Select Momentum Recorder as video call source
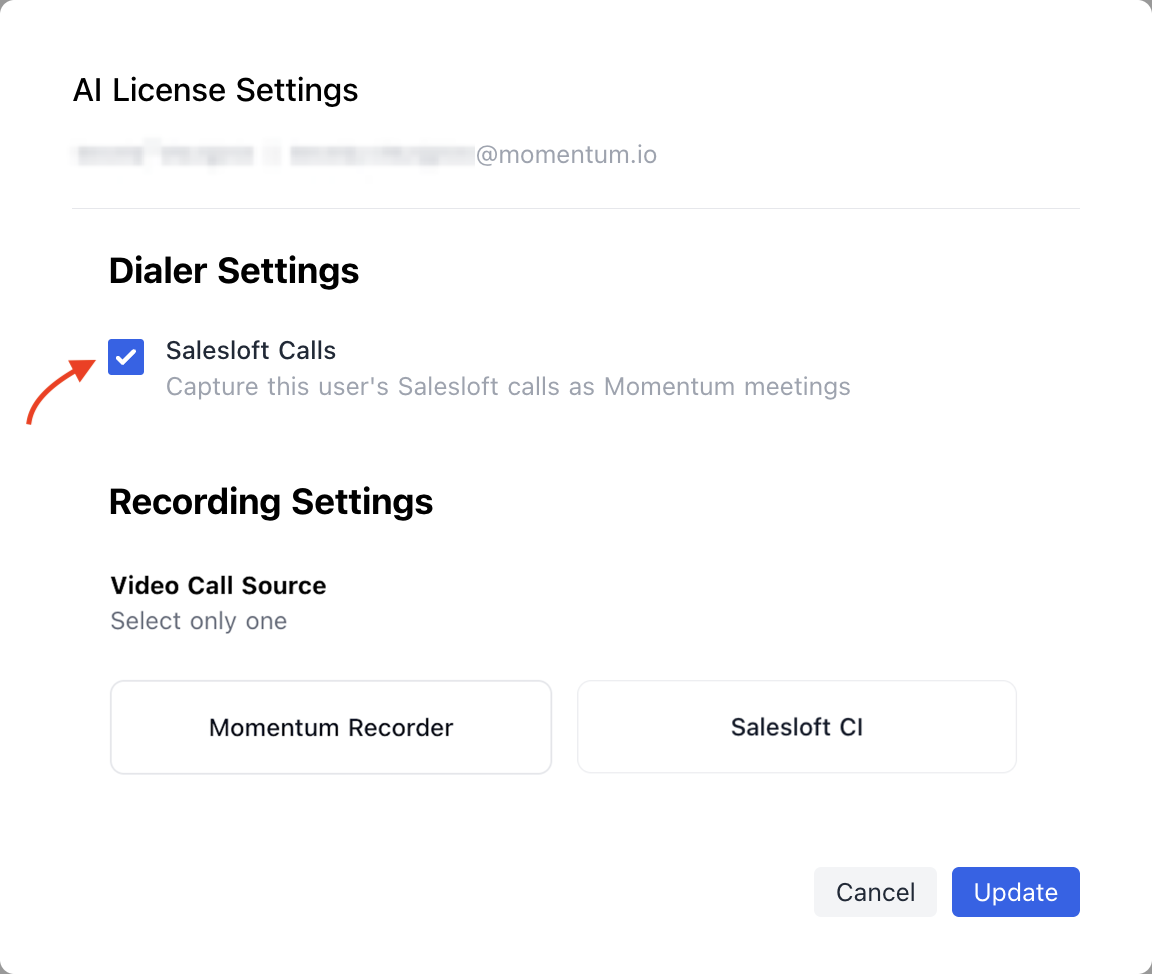This screenshot has height=974, width=1152. pos(330,727)
